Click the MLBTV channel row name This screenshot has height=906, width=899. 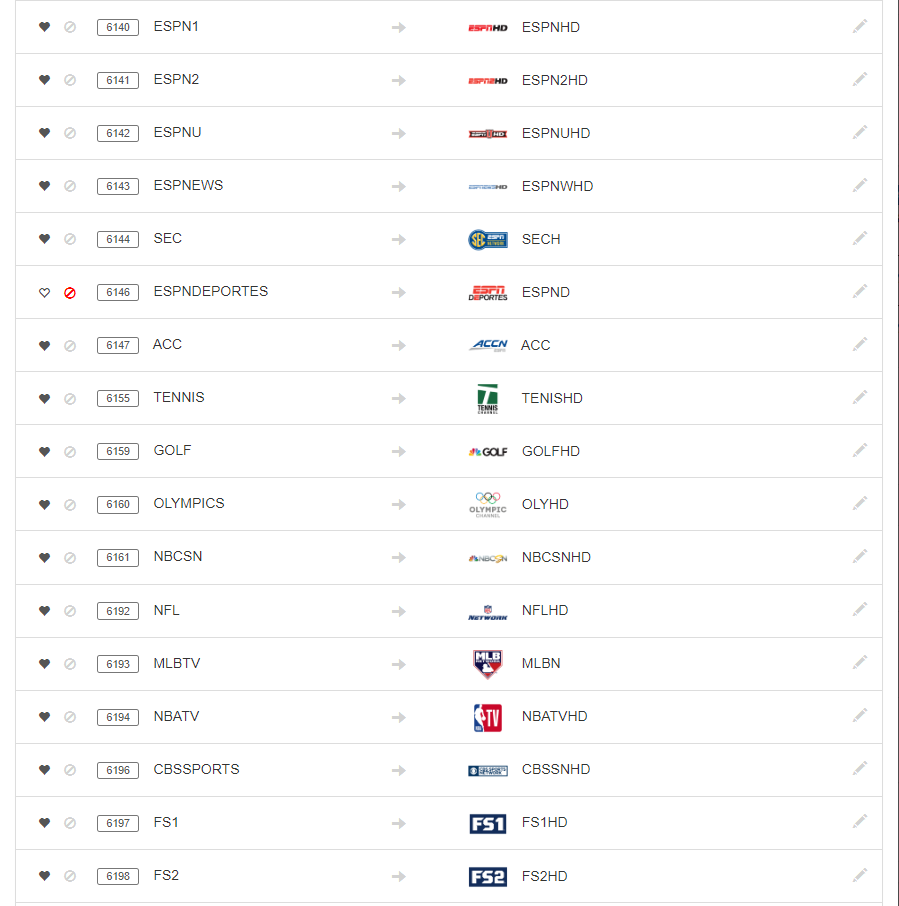tap(177, 663)
